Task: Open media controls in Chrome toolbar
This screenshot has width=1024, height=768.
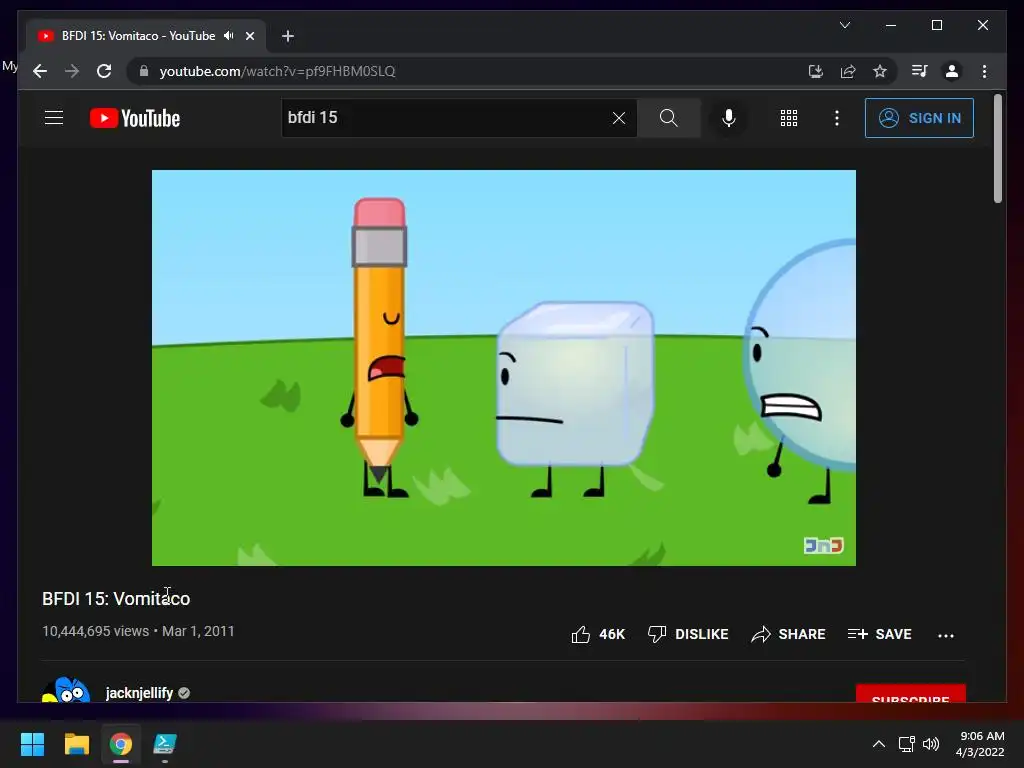Action: point(920,71)
